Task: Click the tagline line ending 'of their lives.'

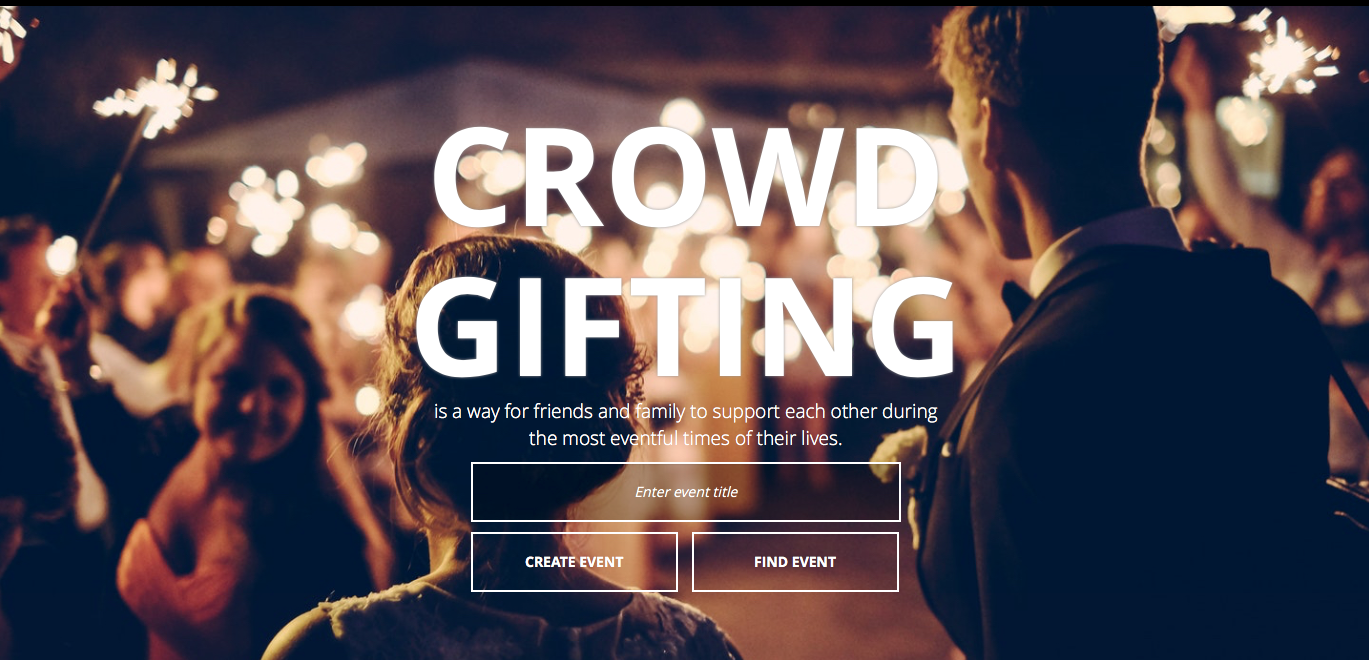Action: coord(686,439)
